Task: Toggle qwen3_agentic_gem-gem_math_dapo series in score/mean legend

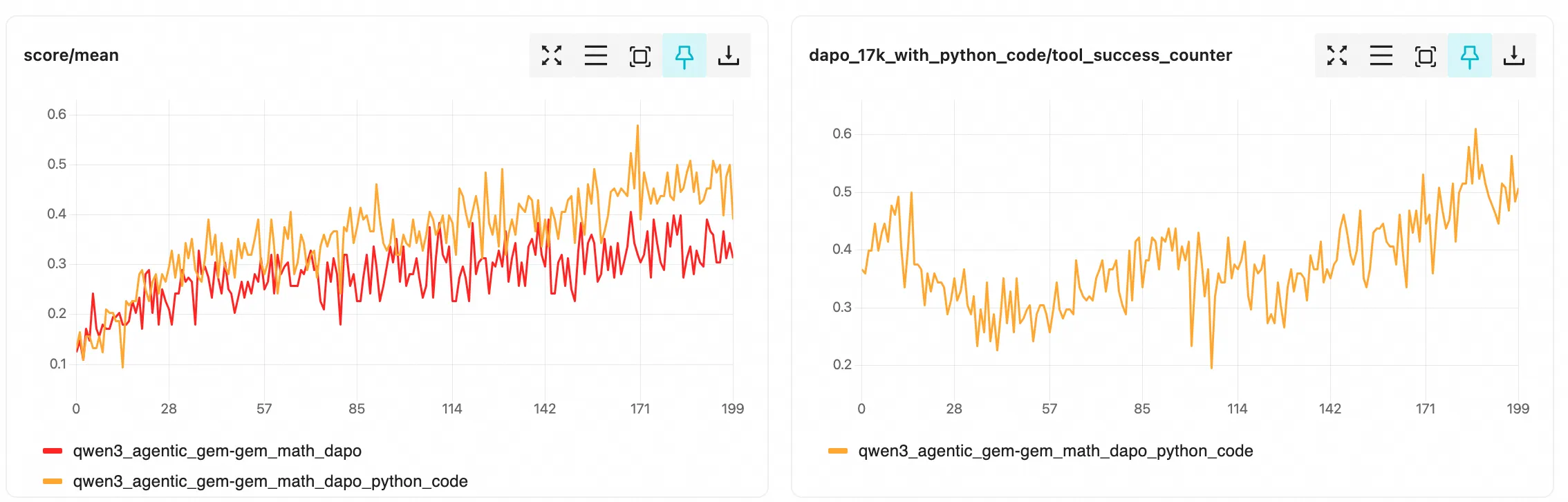Action: click(217, 451)
